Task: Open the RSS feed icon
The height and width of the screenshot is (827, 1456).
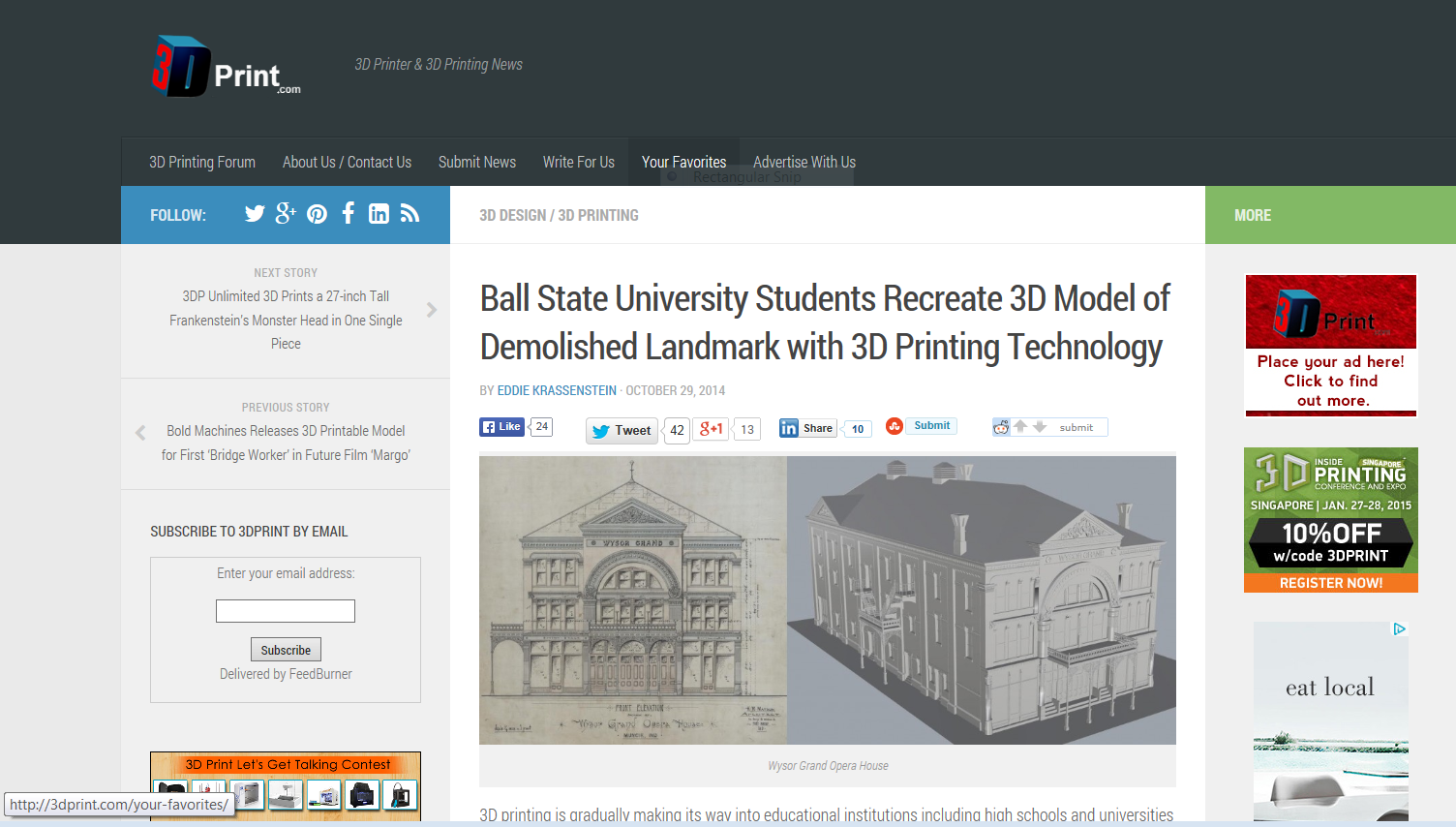Action: click(410, 214)
